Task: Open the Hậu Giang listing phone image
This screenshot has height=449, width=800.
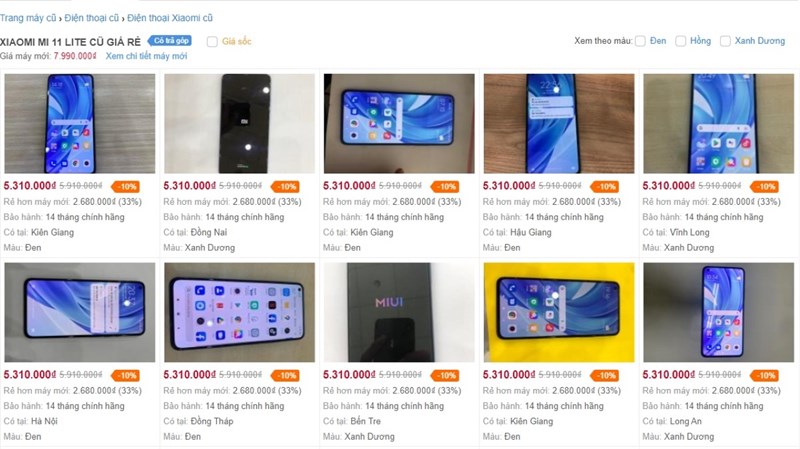Action: click(559, 123)
